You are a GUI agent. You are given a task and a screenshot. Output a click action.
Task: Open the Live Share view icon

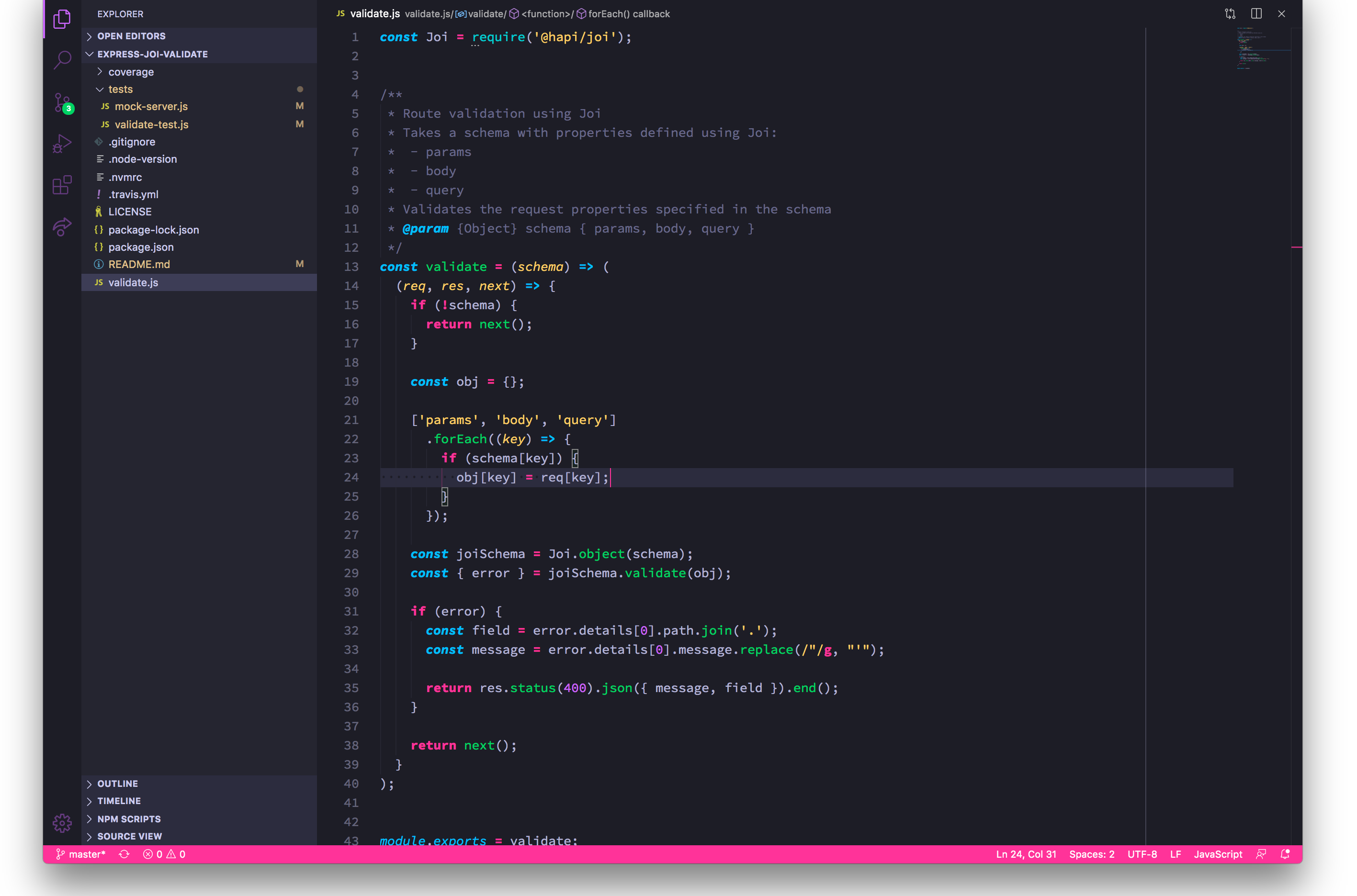62,227
